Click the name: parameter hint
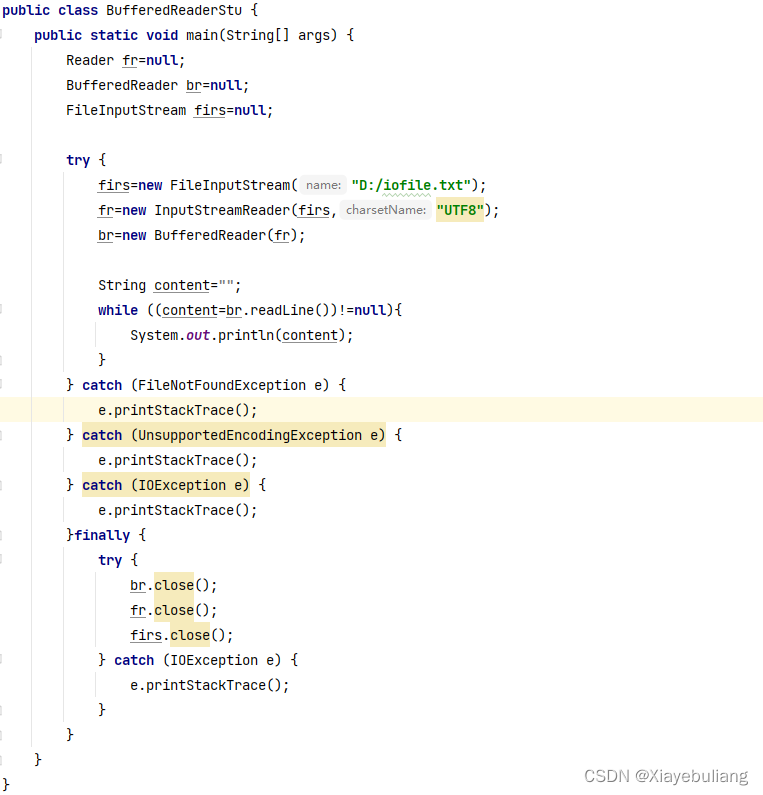 coord(323,185)
